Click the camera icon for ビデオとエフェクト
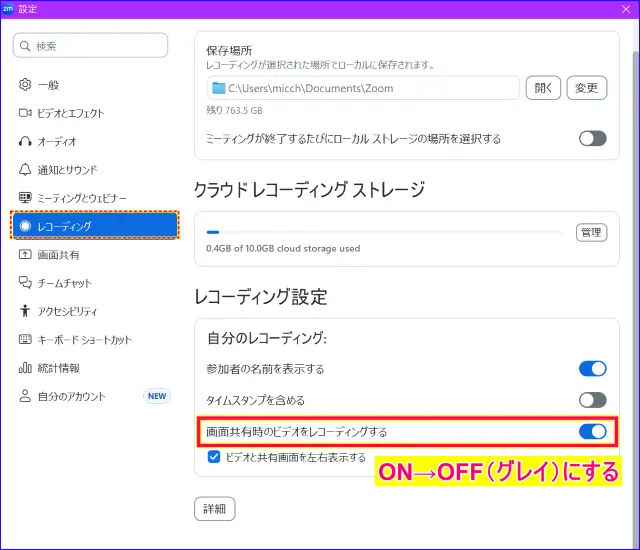This screenshot has width=640, height=550. (x=25, y=113)
